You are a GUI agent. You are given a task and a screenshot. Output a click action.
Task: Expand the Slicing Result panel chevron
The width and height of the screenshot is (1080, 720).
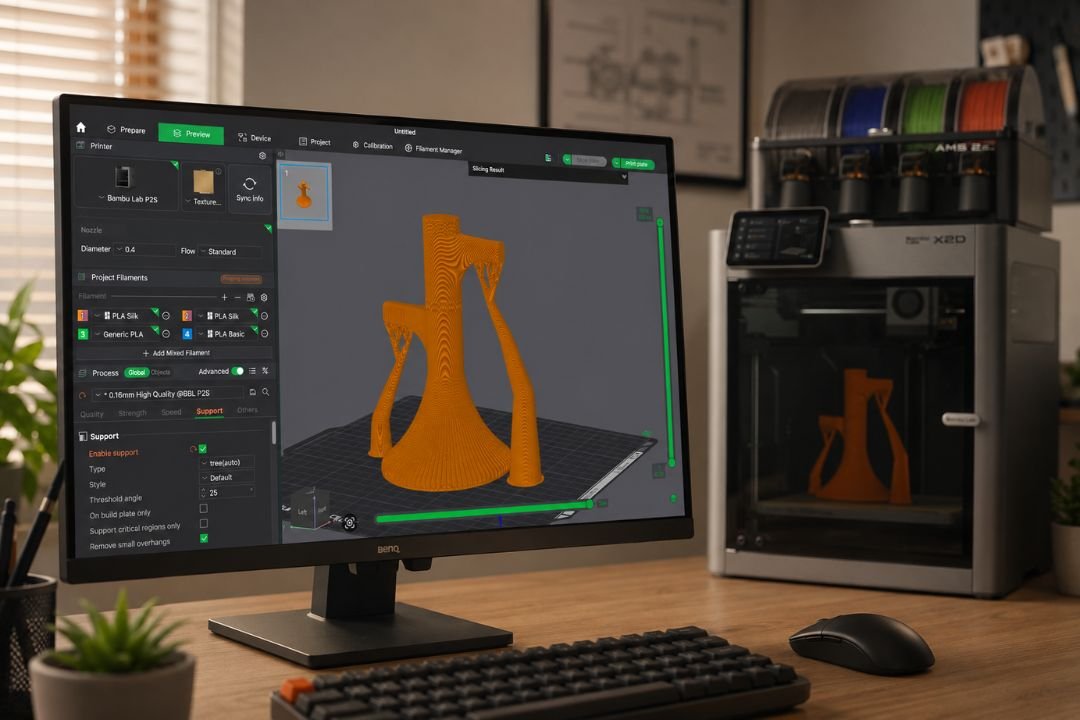point(624,176)
